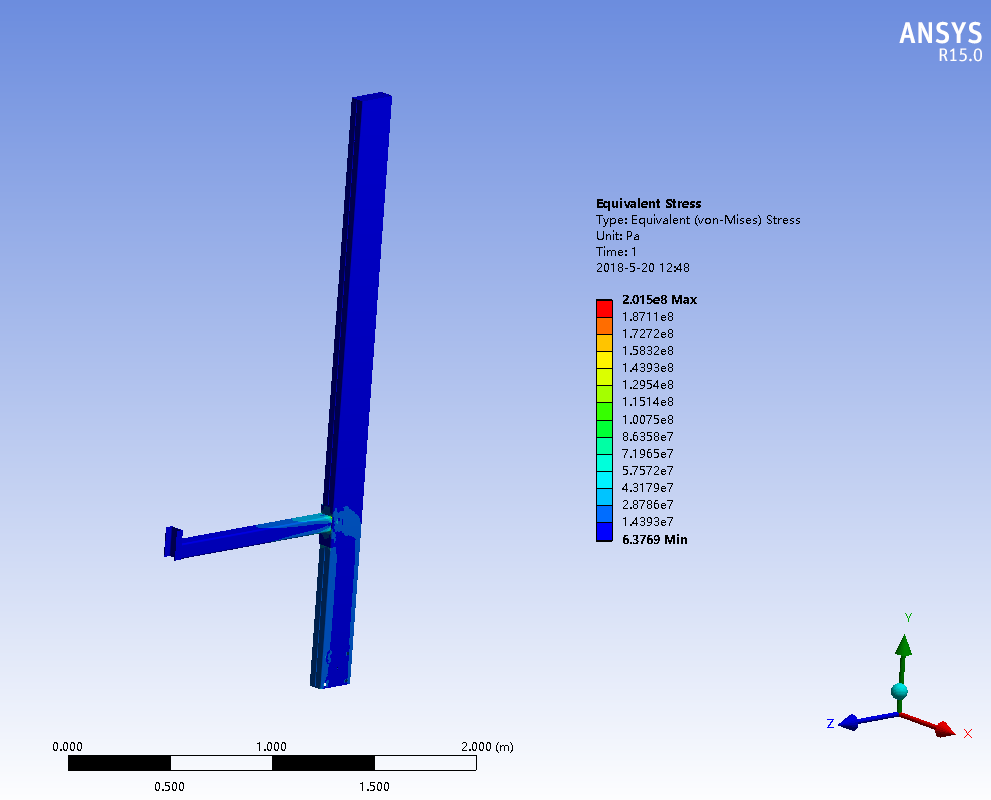Screen dimensions: 991x800
Task: Click the cyan isometric ball on the triad
Action: coord(899,691)
